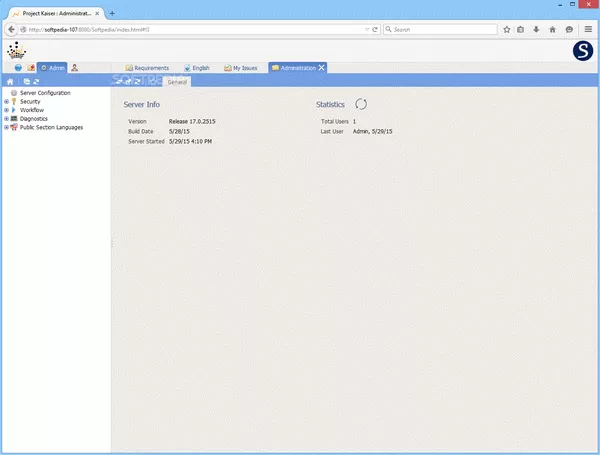Viewport: 600px width, 455px height.
Task: Expand the Diagnostics tree node
Action: pyautogui.click(x=7, y=119)
